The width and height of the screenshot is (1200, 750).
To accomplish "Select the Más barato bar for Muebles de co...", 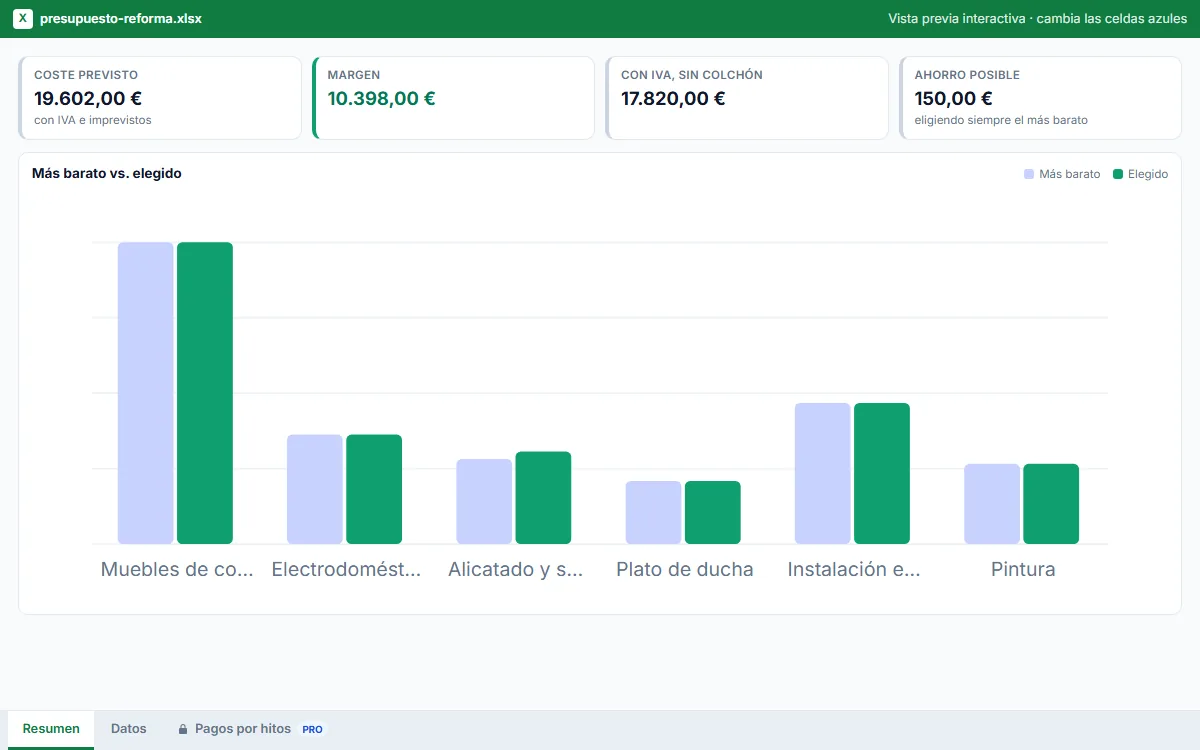I will click(x=146, y=393).
